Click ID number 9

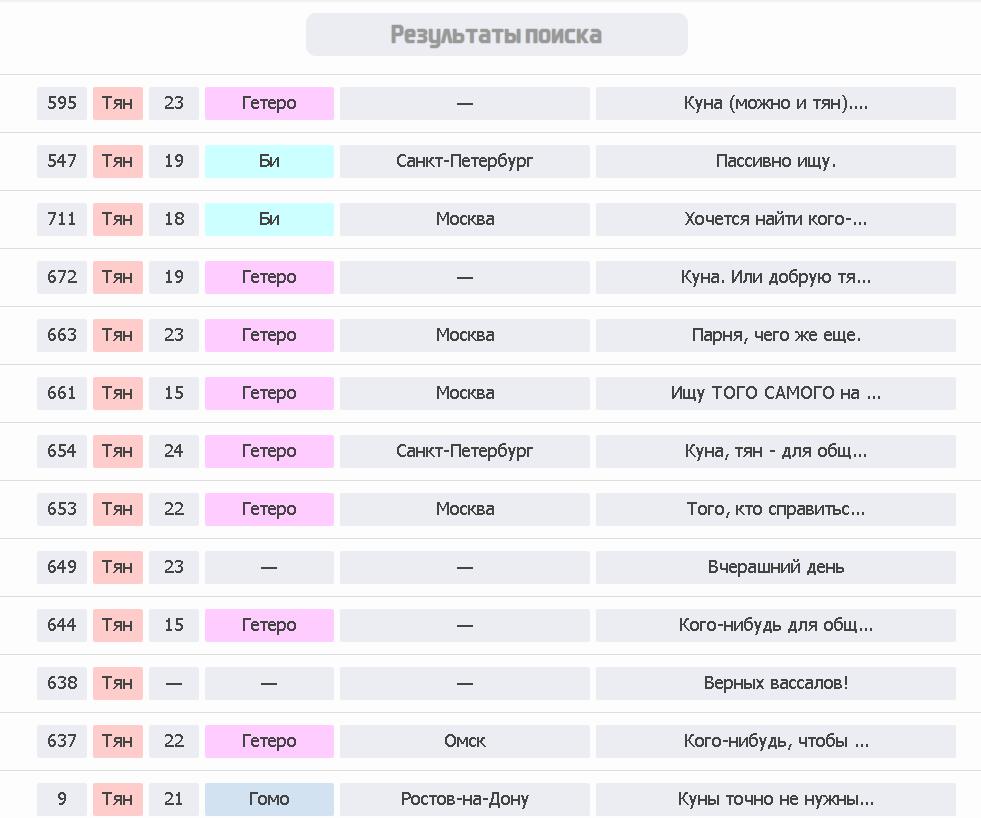point(62,799)
